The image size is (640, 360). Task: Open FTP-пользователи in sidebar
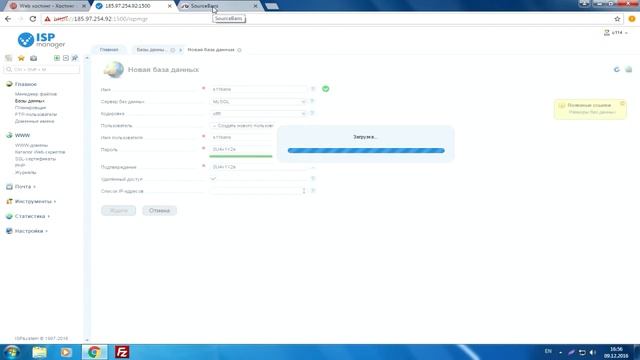tap(36, 114)
